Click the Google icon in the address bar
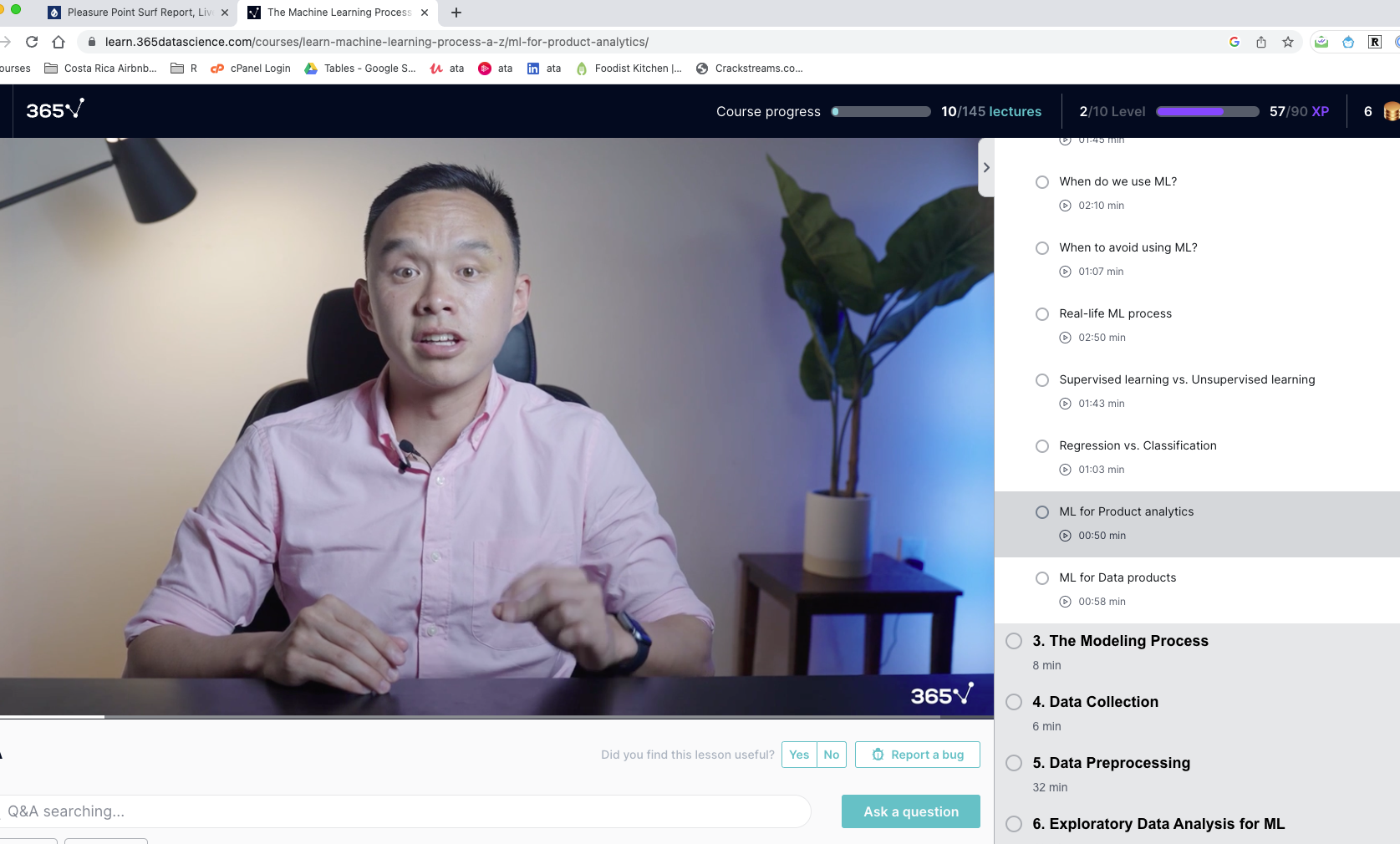 (1235, 42)
